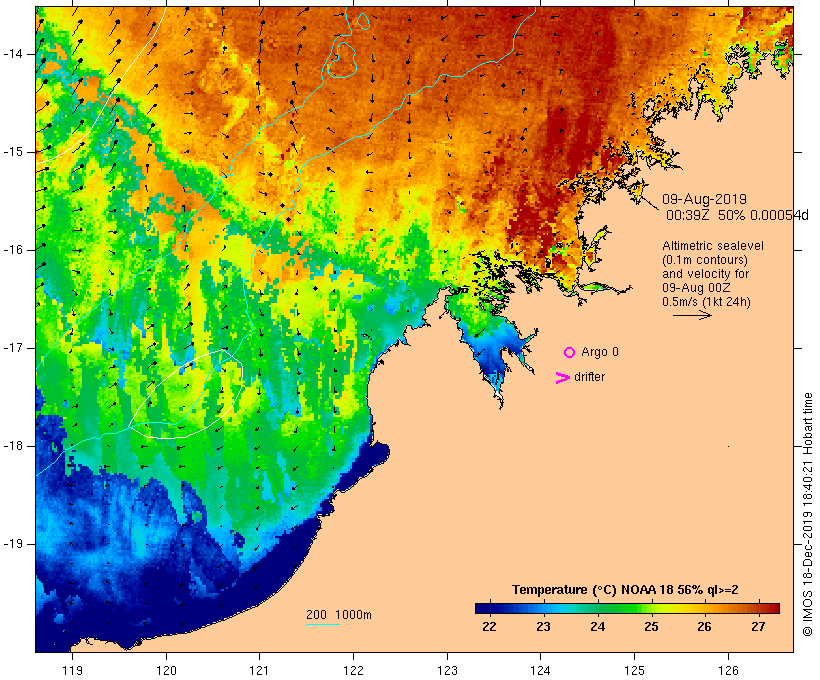The width and height of the screenshot is (820, 680).
Task: Click the latitude axis label '-15'
Action: (x=13, y=152)
